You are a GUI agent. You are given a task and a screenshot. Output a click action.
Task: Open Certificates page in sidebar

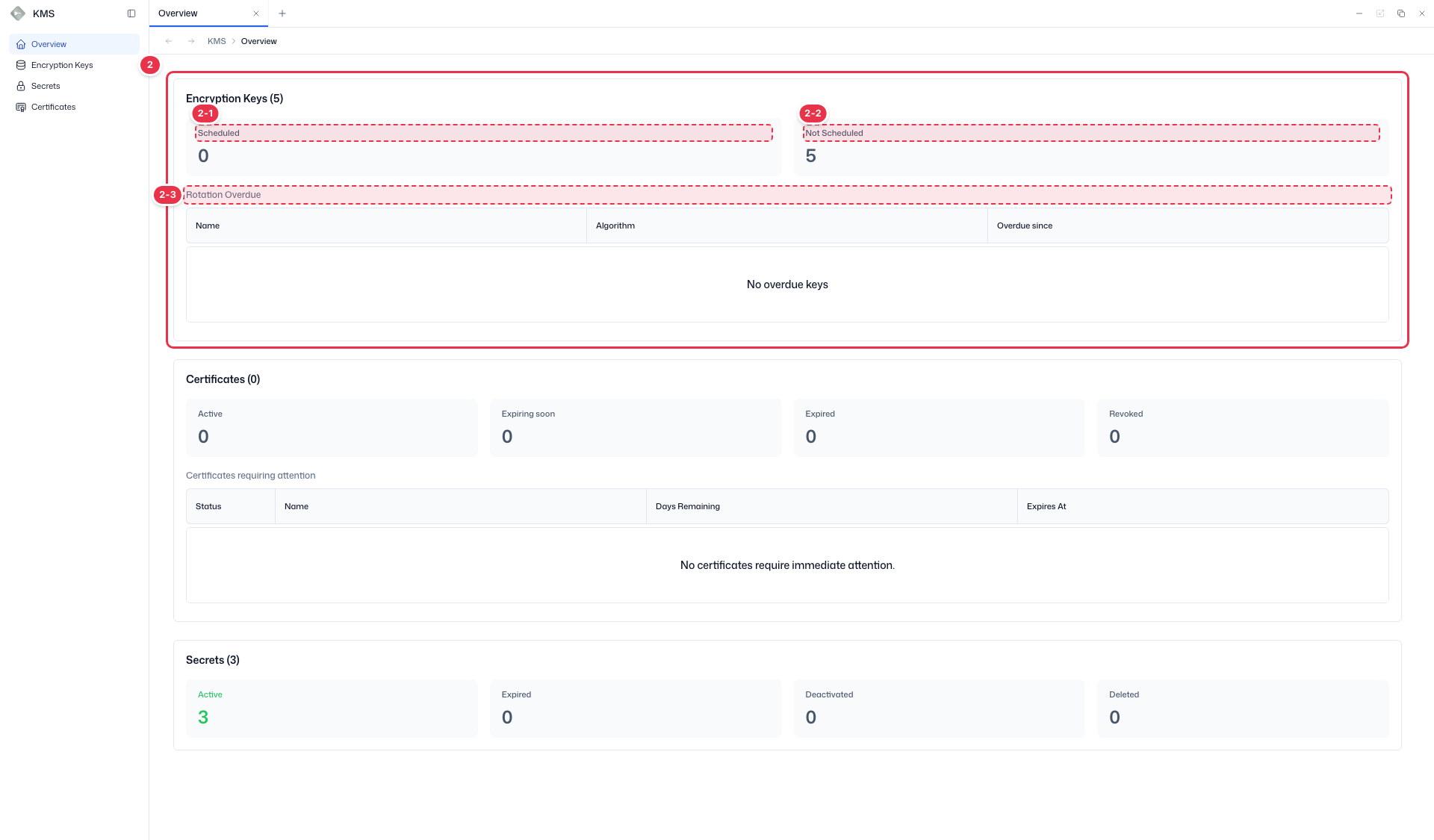(74, 107)
